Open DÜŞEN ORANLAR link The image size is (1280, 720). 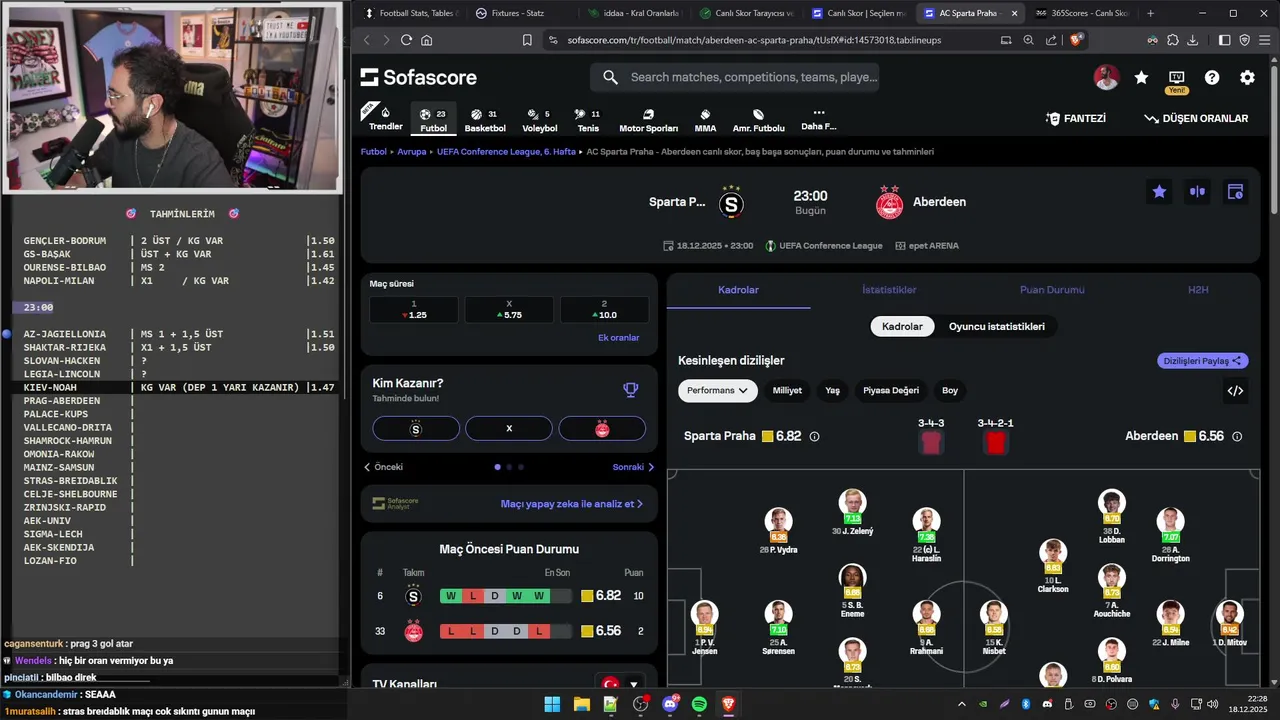pyautogui.click(x=1196, y=118)
